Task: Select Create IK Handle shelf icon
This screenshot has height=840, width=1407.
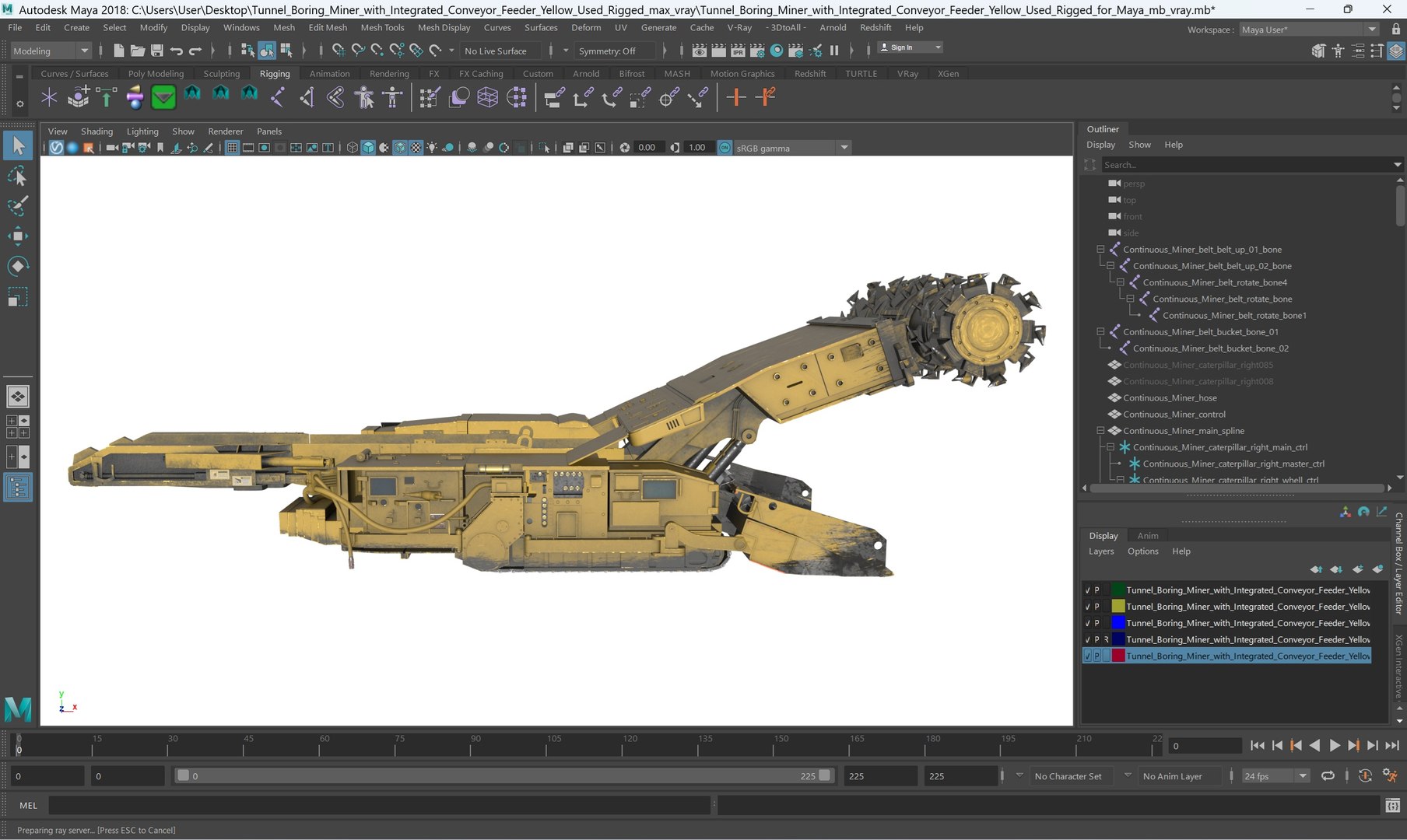Action: pos(307,97)
